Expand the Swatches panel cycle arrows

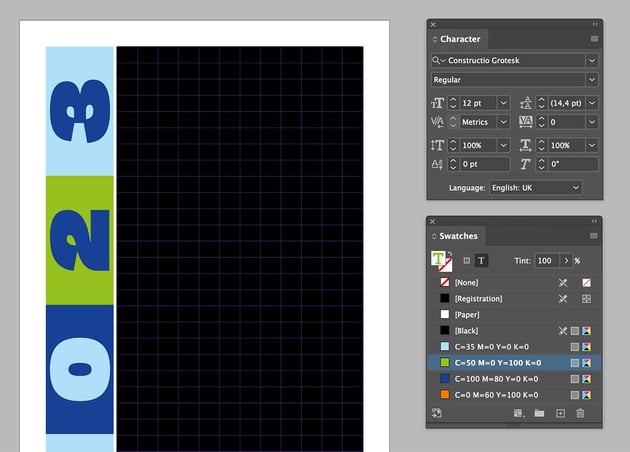pyautogui.click(x=434, y=236)
